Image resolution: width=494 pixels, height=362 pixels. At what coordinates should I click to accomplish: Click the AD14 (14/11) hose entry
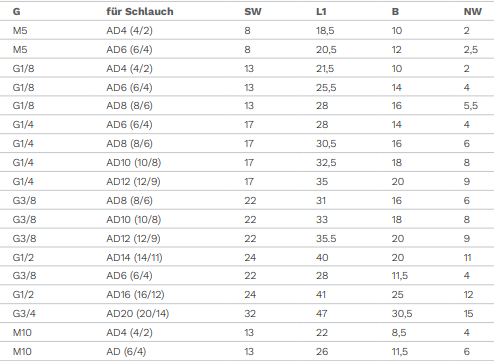click(x=134, y=258)
